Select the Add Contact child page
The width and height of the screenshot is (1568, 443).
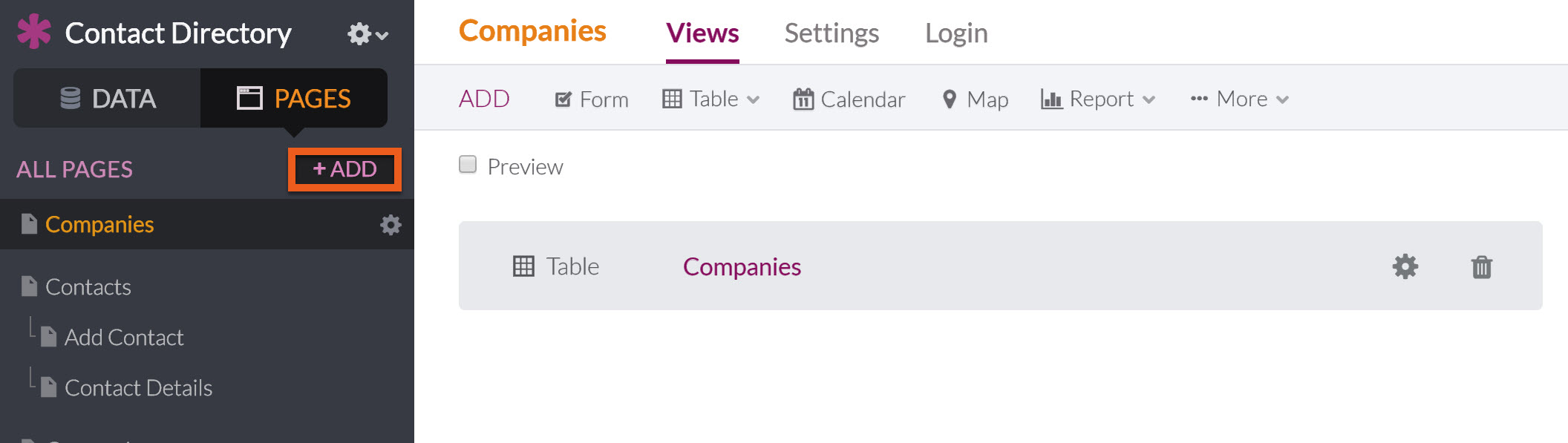(x=124, y=337)
